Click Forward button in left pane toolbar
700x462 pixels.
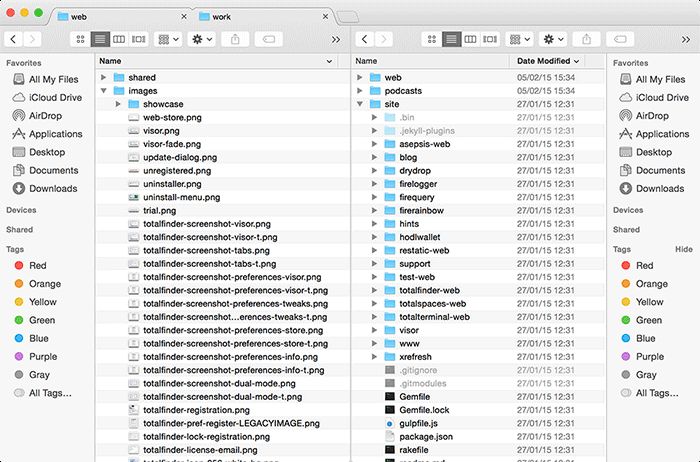(x=32, y=39)
